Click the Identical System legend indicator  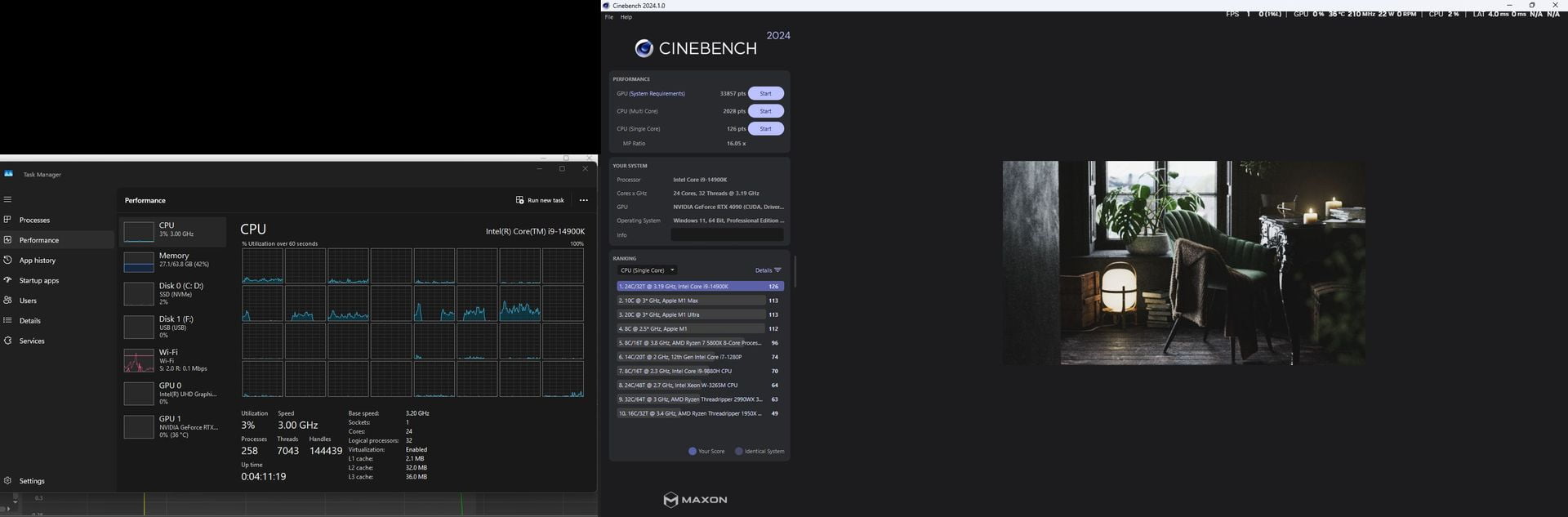click(x=739, y=451)
